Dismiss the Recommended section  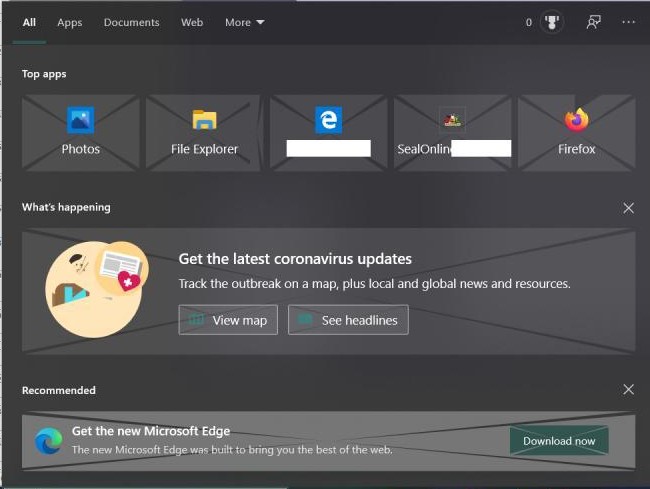click(x=628, y=390)
